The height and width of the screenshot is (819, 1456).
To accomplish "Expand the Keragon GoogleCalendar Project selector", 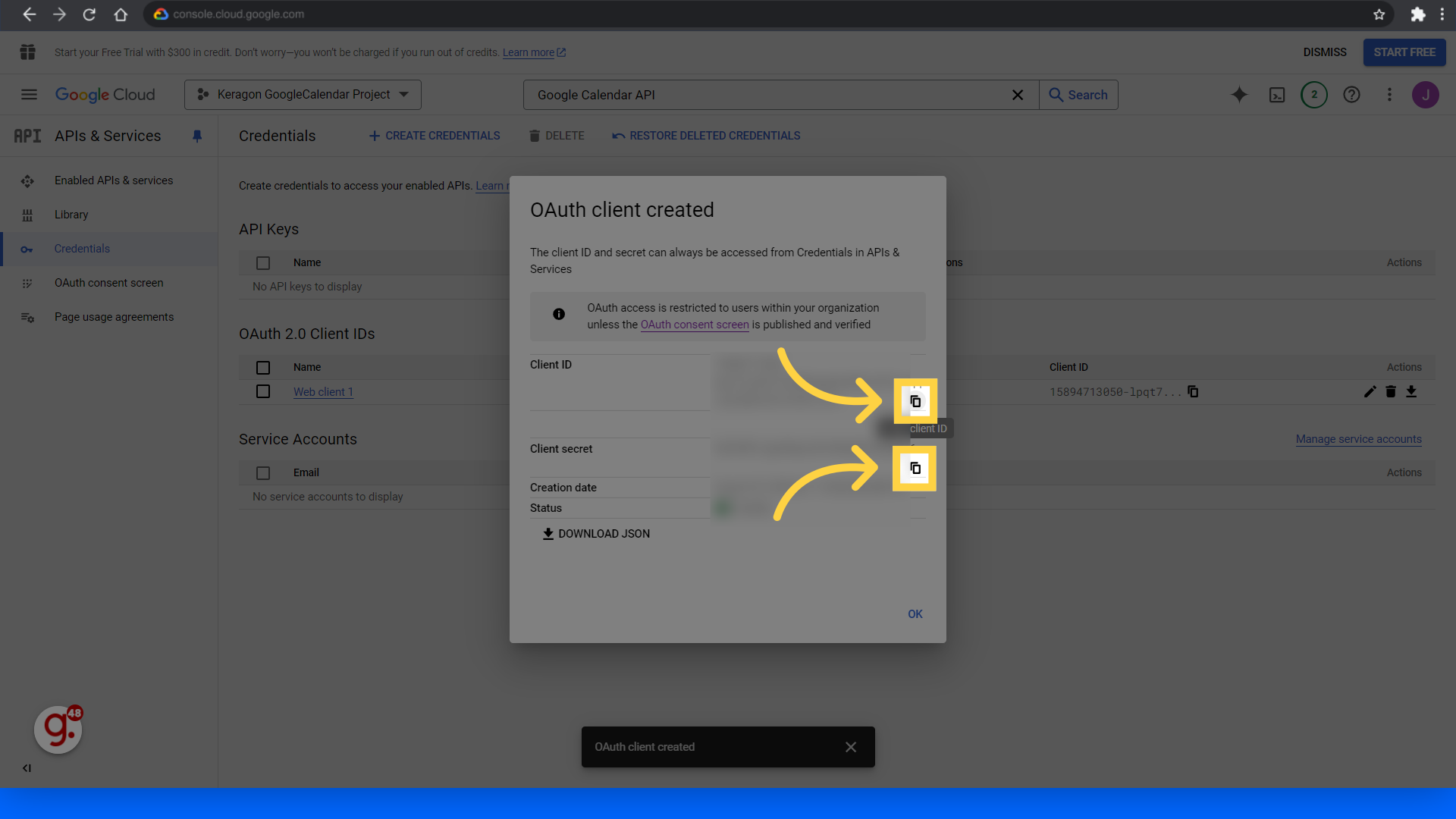I will coord(303,95).
